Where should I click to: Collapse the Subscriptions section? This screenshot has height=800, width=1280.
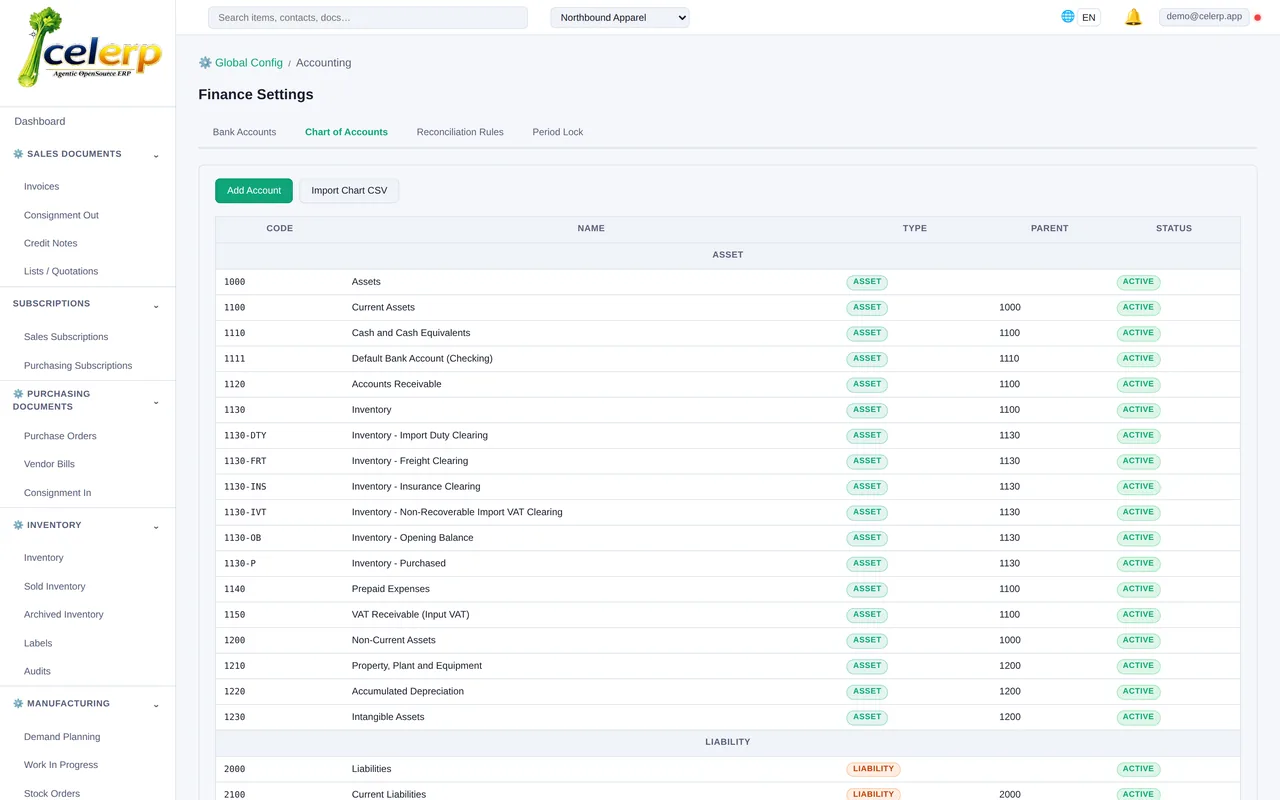156,305
